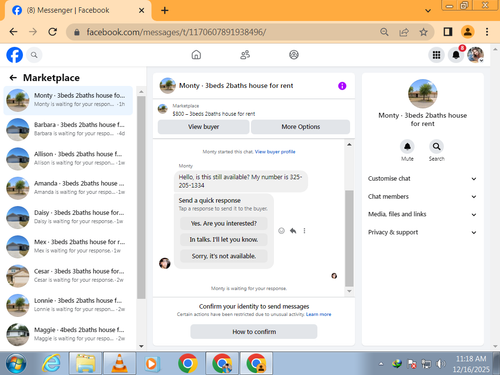Click the volume speaker tray icon
The height and width of the screenshot is (375, 500).
tap(441, 364)
